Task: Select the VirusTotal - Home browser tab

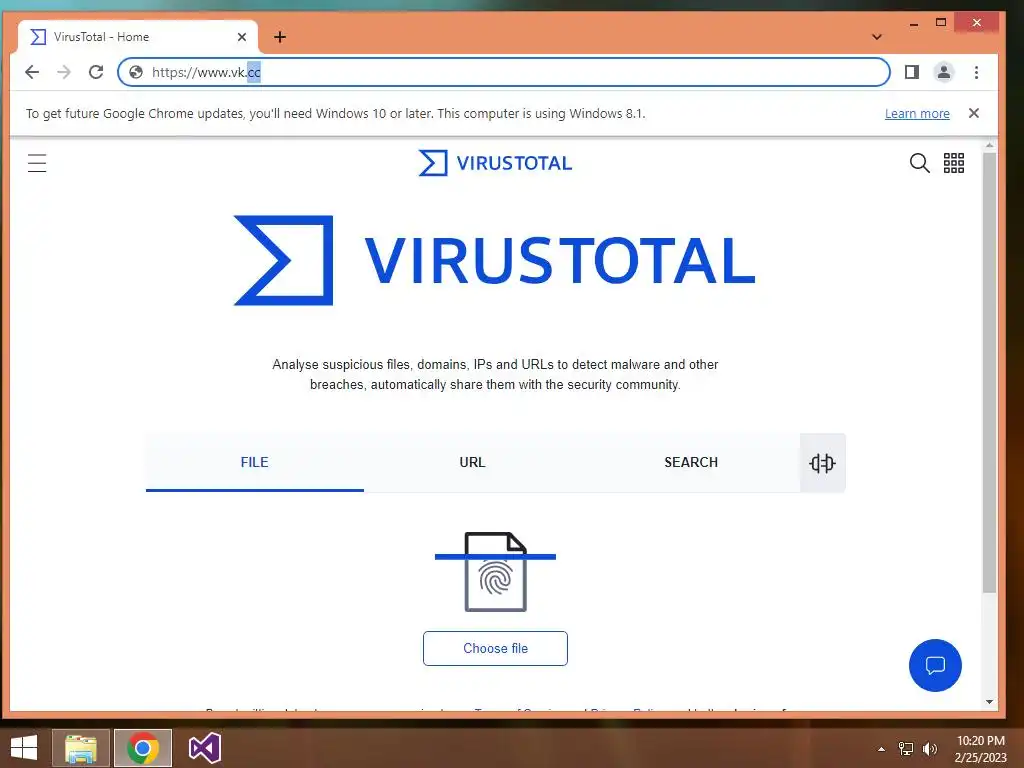Action: click(x=137, y=37)
